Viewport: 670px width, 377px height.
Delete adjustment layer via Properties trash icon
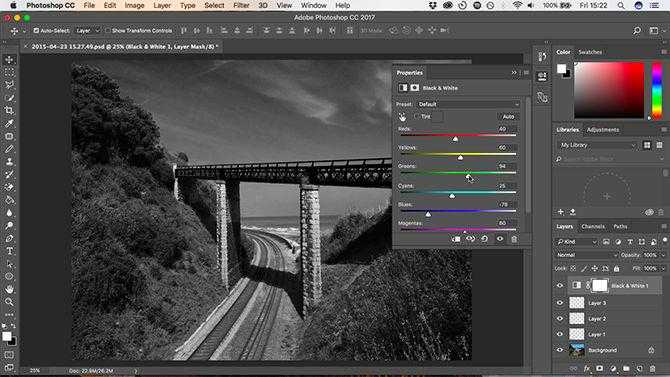click(x=514, y=239)
